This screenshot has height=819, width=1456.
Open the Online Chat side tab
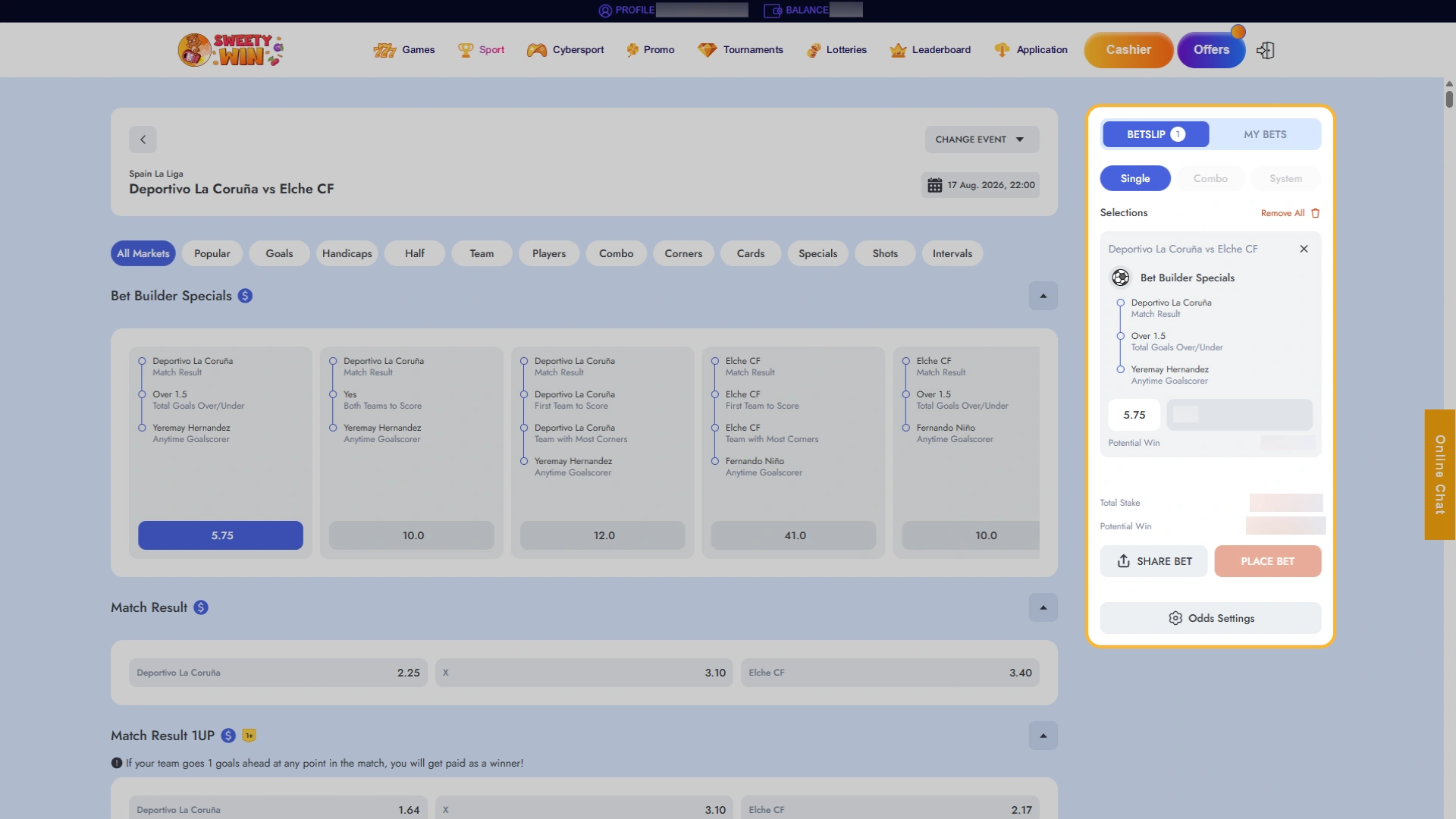(x=1439, y=475)
